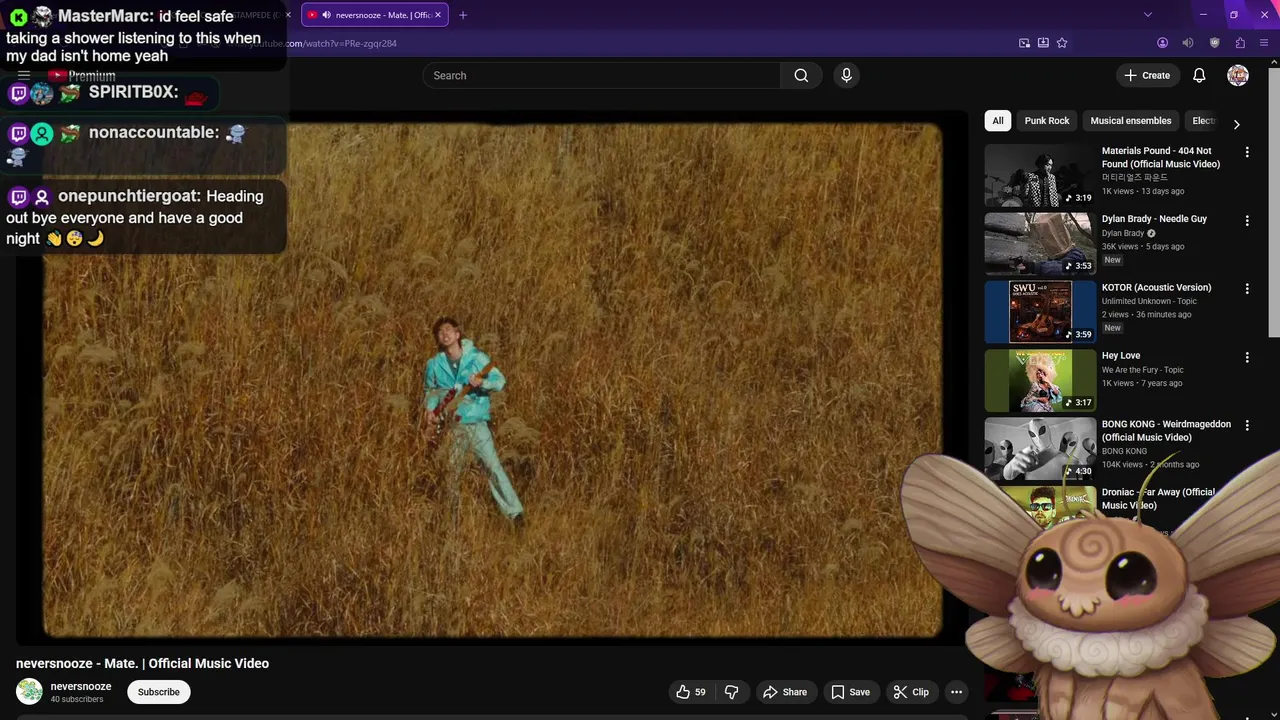Open options for KOTOR Acoustic Version

[x=1247, y=288]
